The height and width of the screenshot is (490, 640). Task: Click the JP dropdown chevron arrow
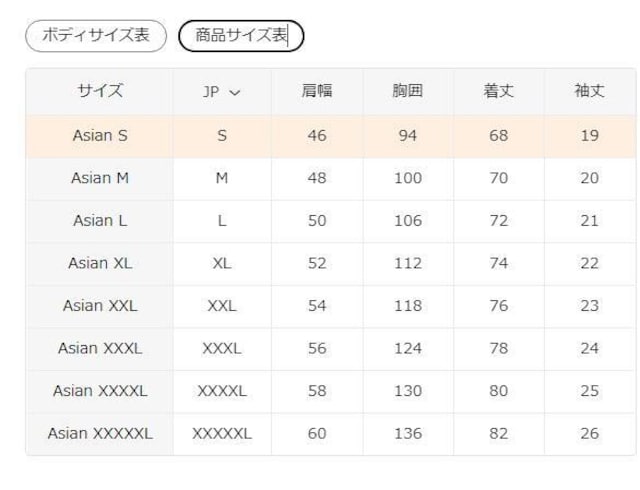[235, 92]
